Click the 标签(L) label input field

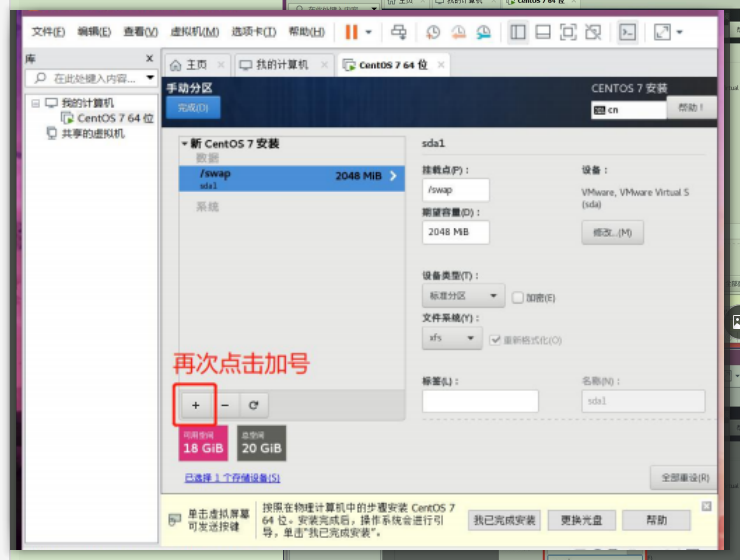coord(480,401)
